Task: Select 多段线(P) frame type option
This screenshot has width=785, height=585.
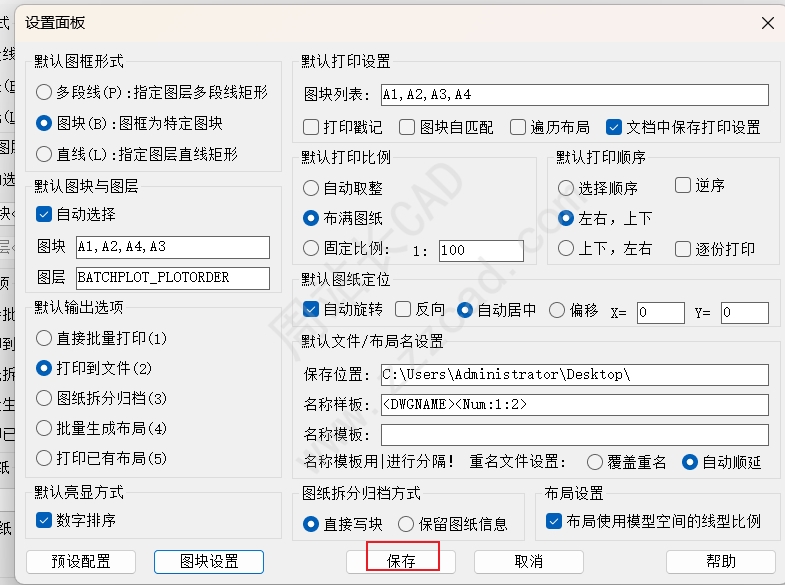Action: (44, 92)
